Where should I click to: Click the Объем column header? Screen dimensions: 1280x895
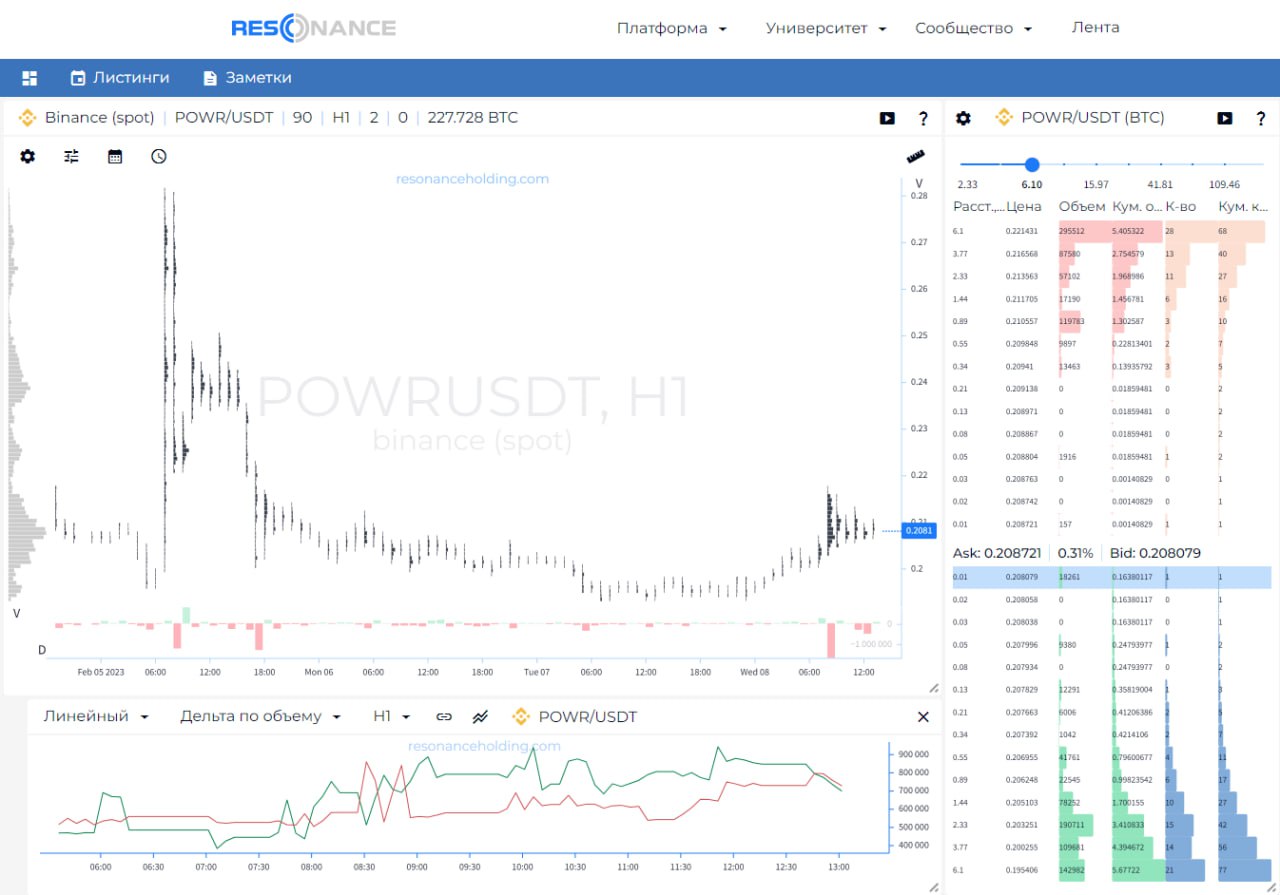(x=1082, y=207)
